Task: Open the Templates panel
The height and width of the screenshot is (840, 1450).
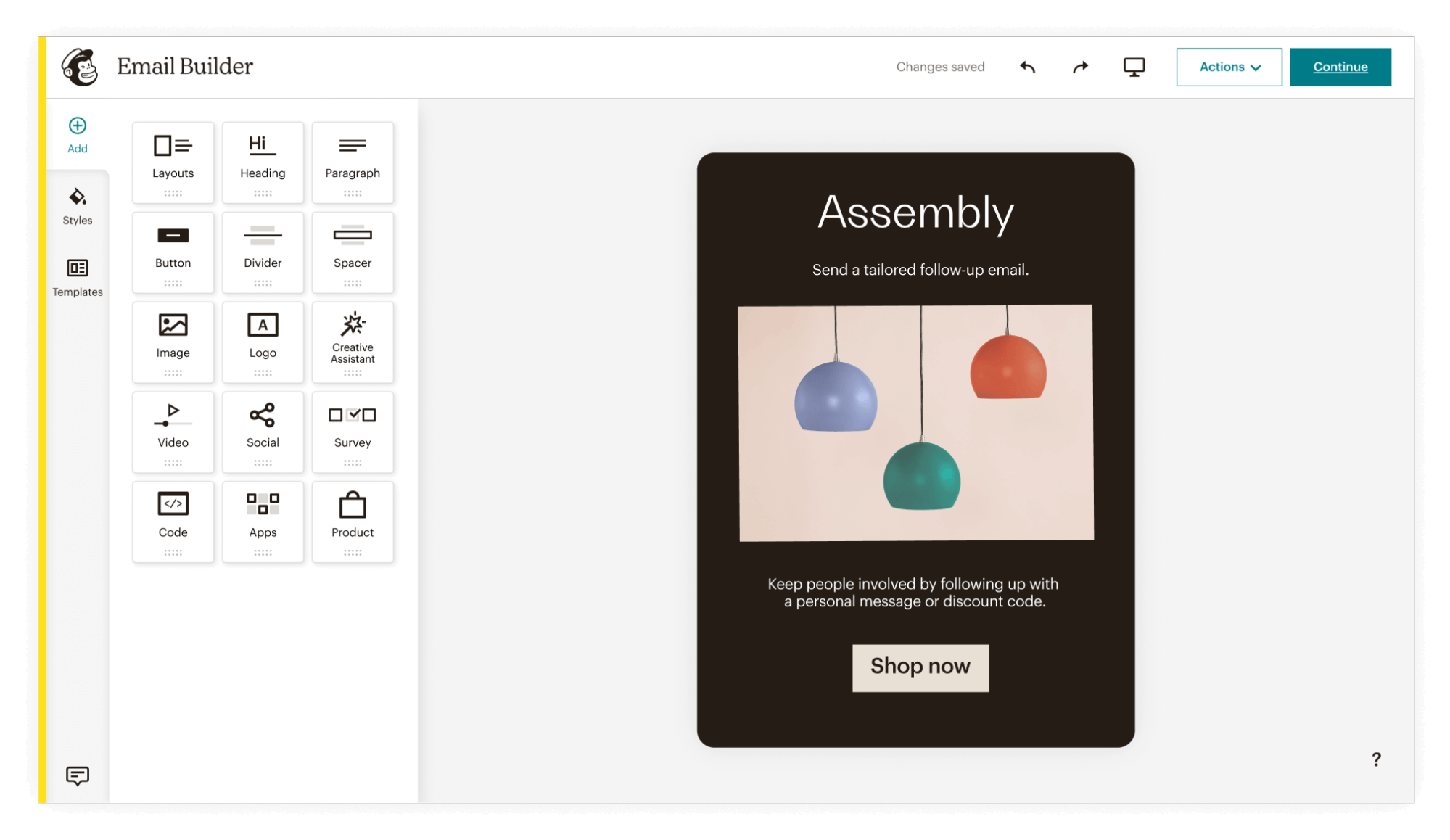Action: point(78,278)
